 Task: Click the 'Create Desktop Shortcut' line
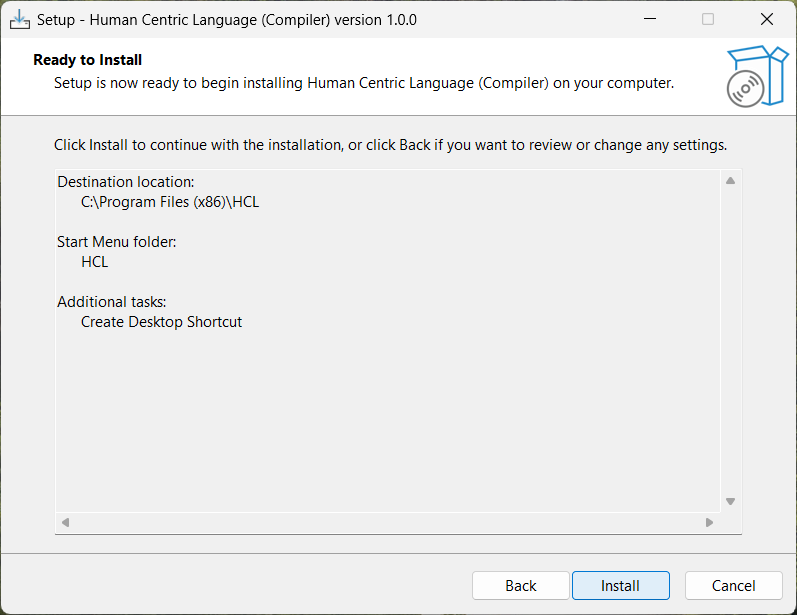pyautogui.click(x=161, y=322)
